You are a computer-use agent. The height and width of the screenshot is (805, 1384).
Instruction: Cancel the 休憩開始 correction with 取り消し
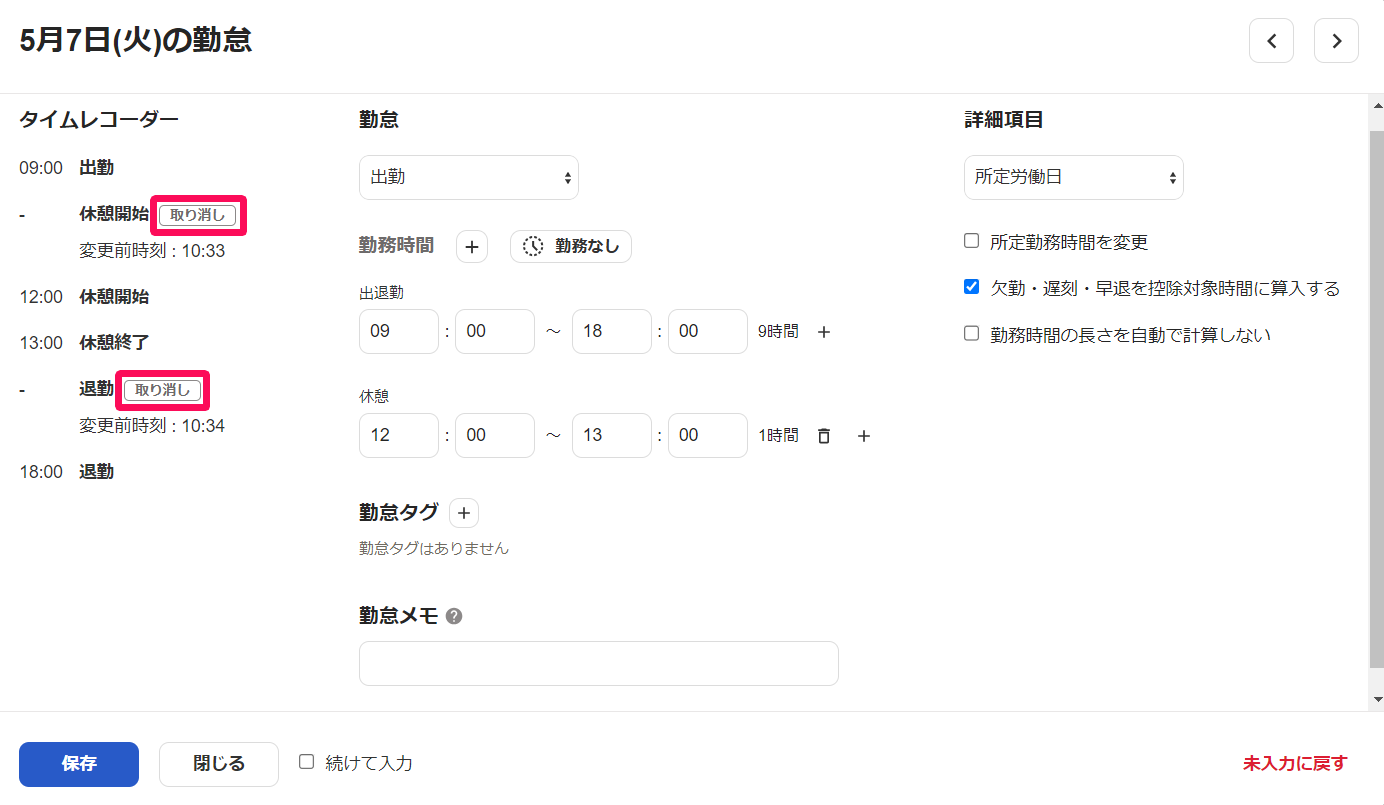click(198, 215)
